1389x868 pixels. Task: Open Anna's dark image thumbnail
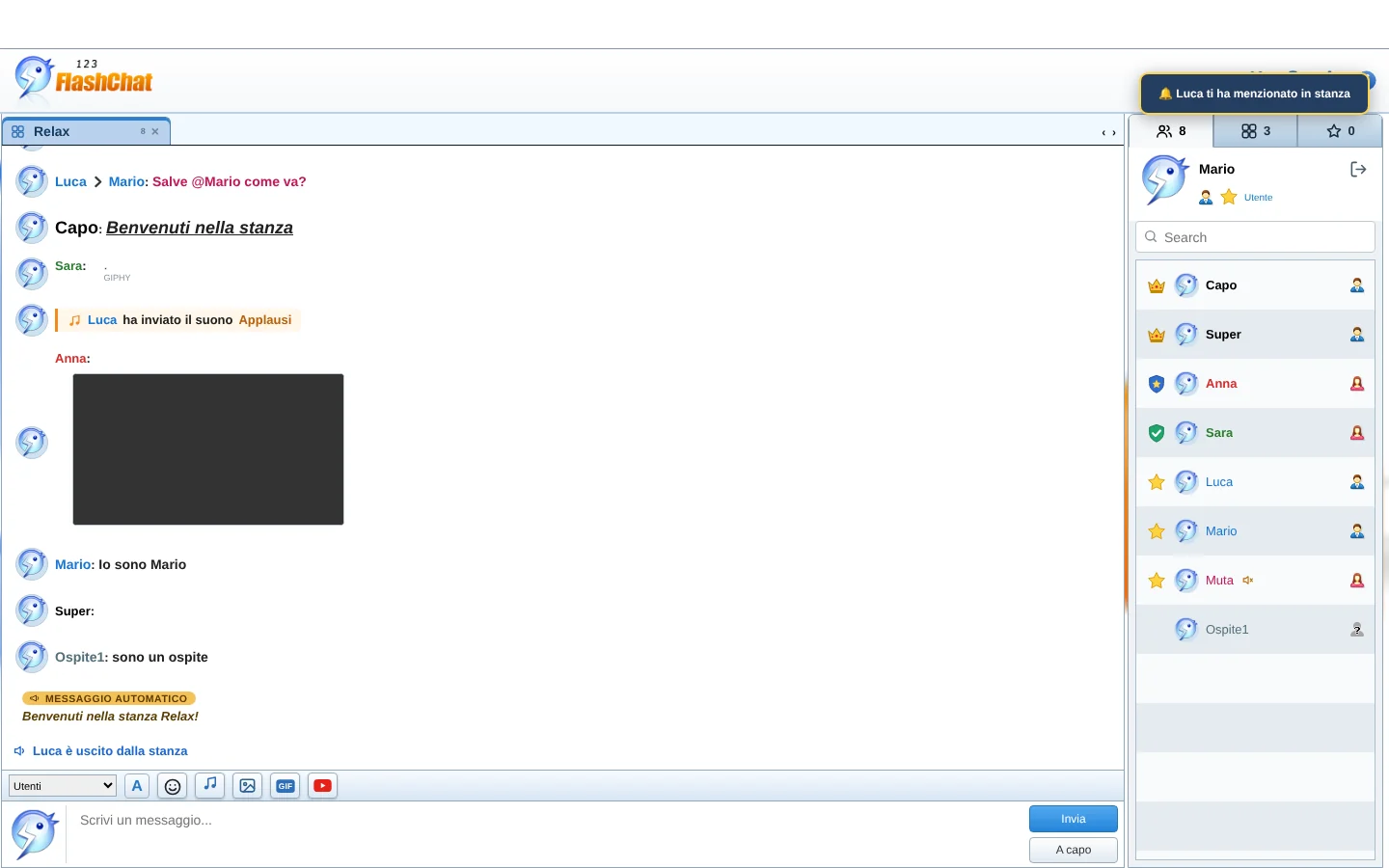208,449
